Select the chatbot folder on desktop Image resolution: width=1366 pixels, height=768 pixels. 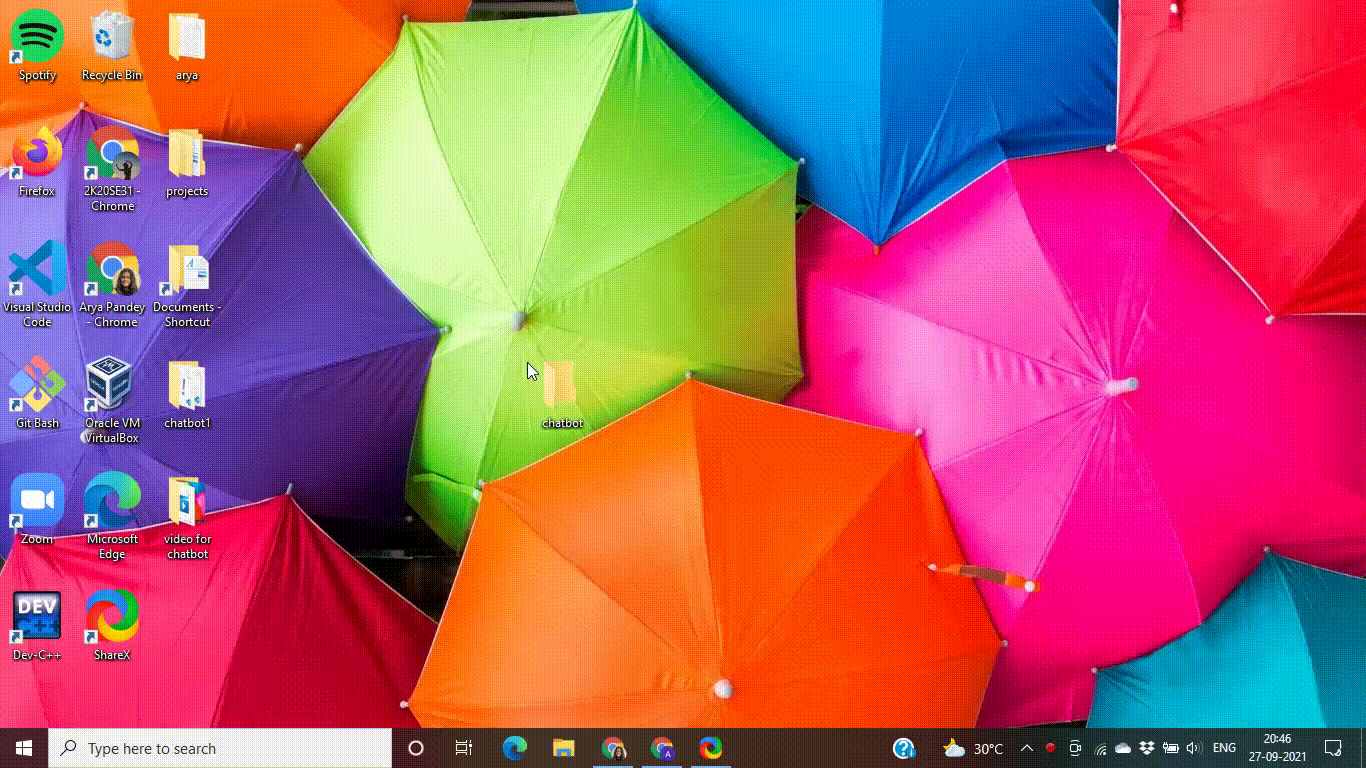(562, 395)
